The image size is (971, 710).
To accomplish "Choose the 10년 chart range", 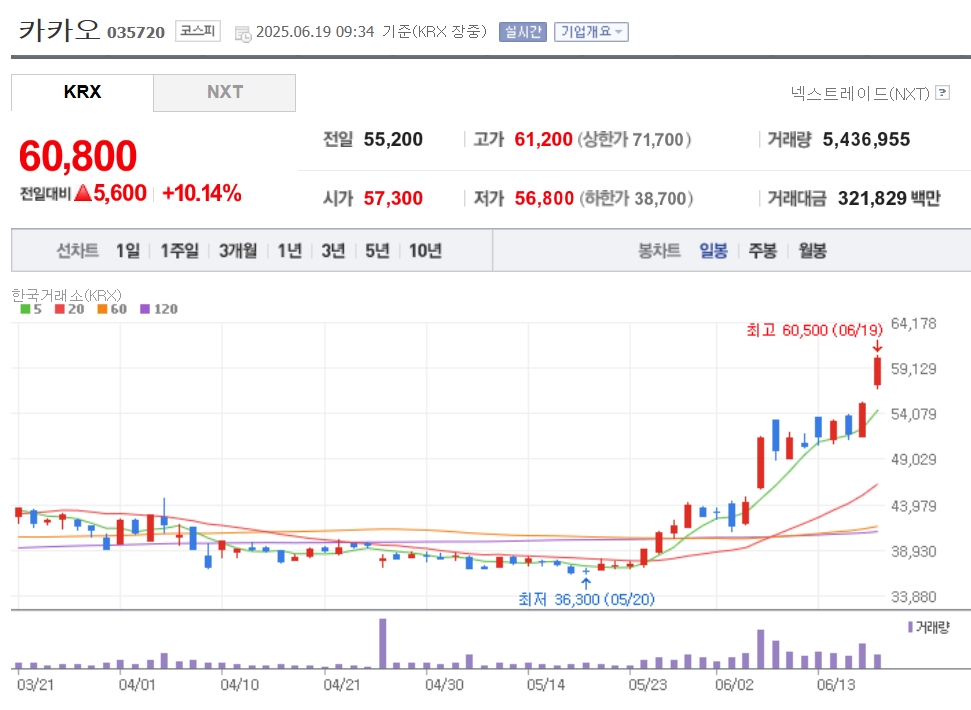I will pos(425,251).
